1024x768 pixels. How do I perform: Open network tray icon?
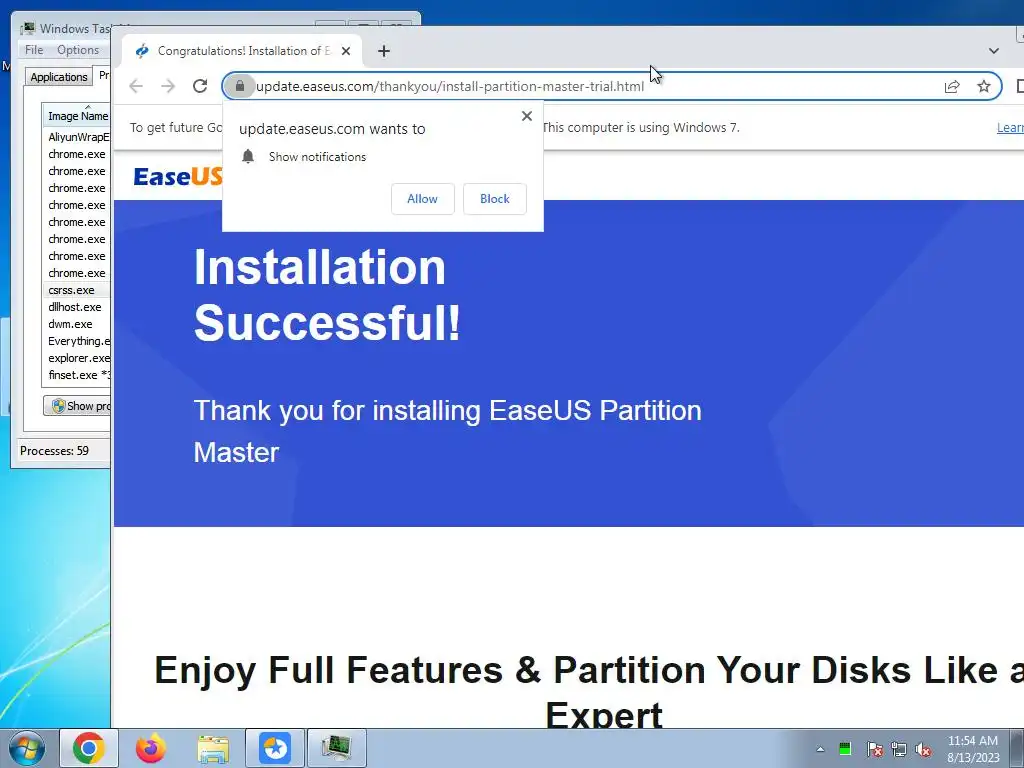(x=899, y=749)
